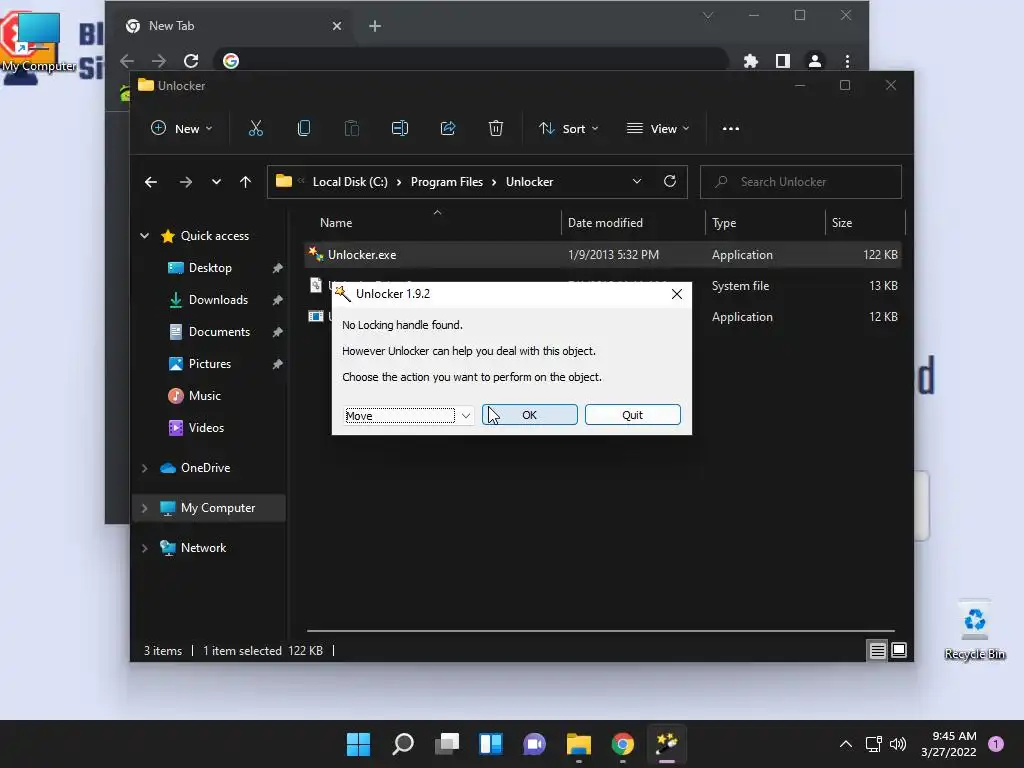Screen dimensions: 1024x768
Task: Open Google Chrome from taskbar
Action: (x=623, y=744)
